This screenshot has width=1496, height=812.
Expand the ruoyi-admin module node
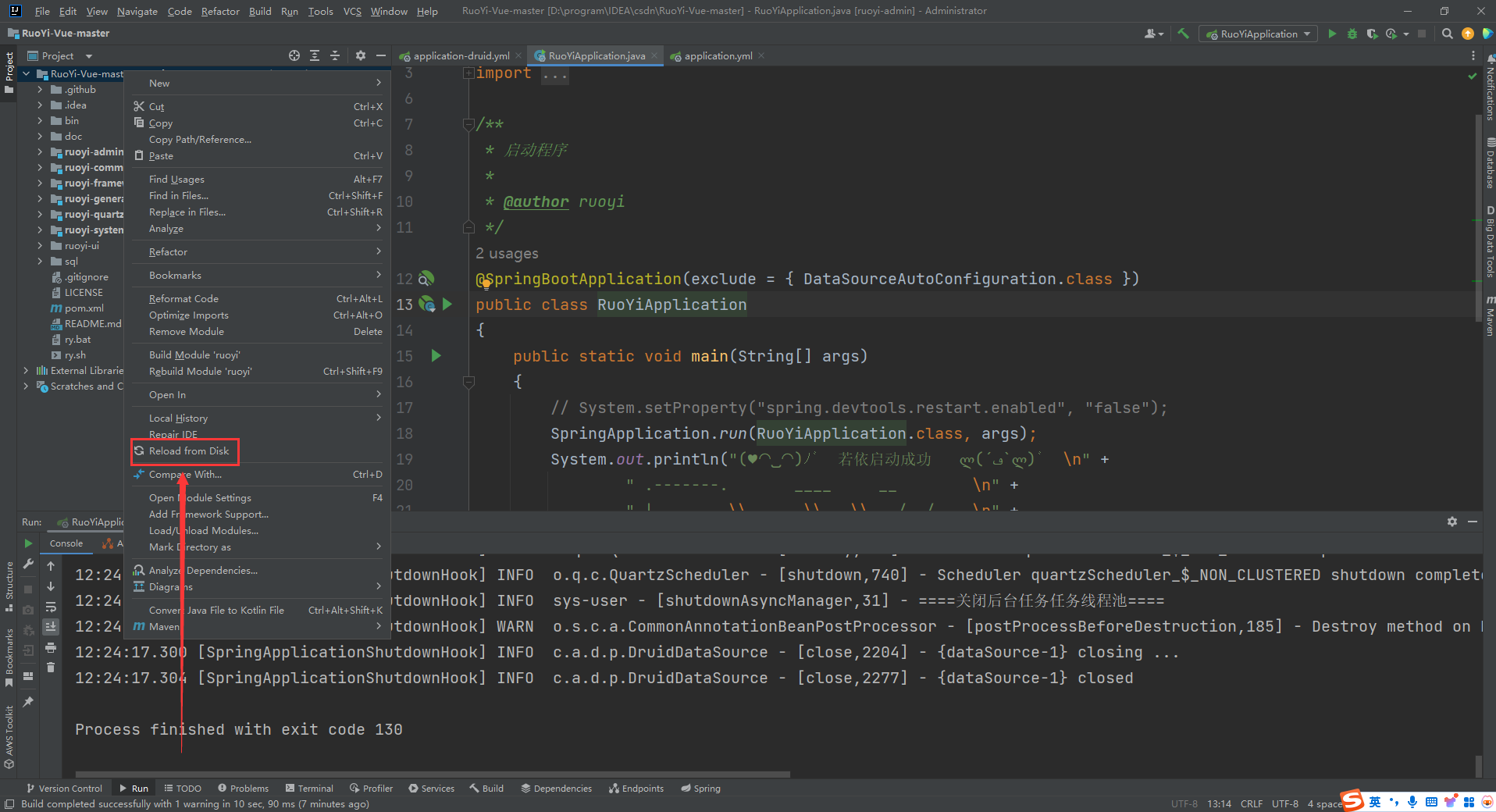coord(40,152)
